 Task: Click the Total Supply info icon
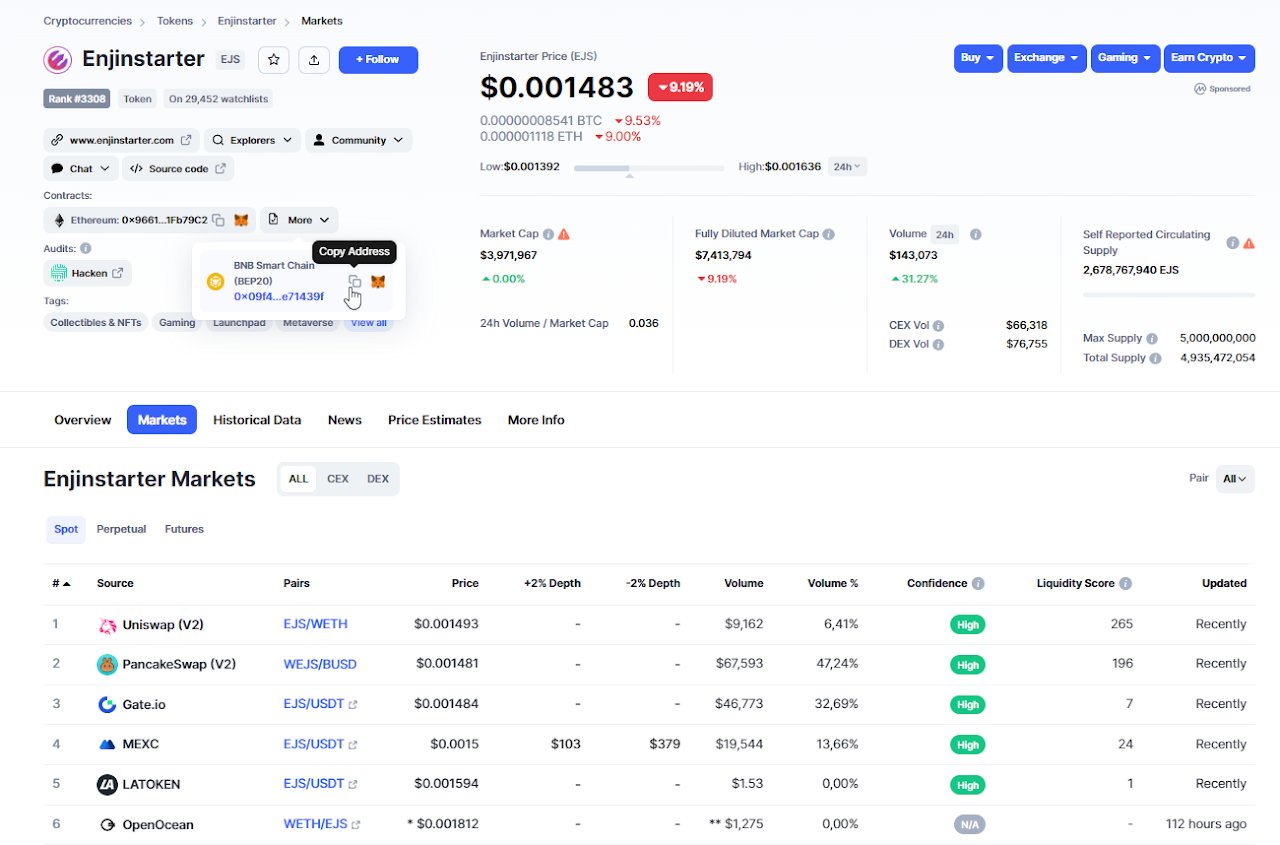tap(1155, 358)
